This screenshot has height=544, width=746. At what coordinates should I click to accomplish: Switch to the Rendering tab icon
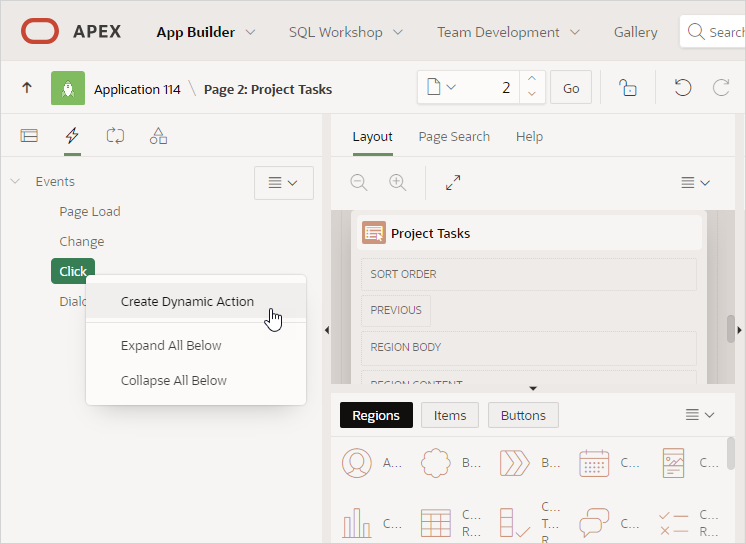[29, 136]
